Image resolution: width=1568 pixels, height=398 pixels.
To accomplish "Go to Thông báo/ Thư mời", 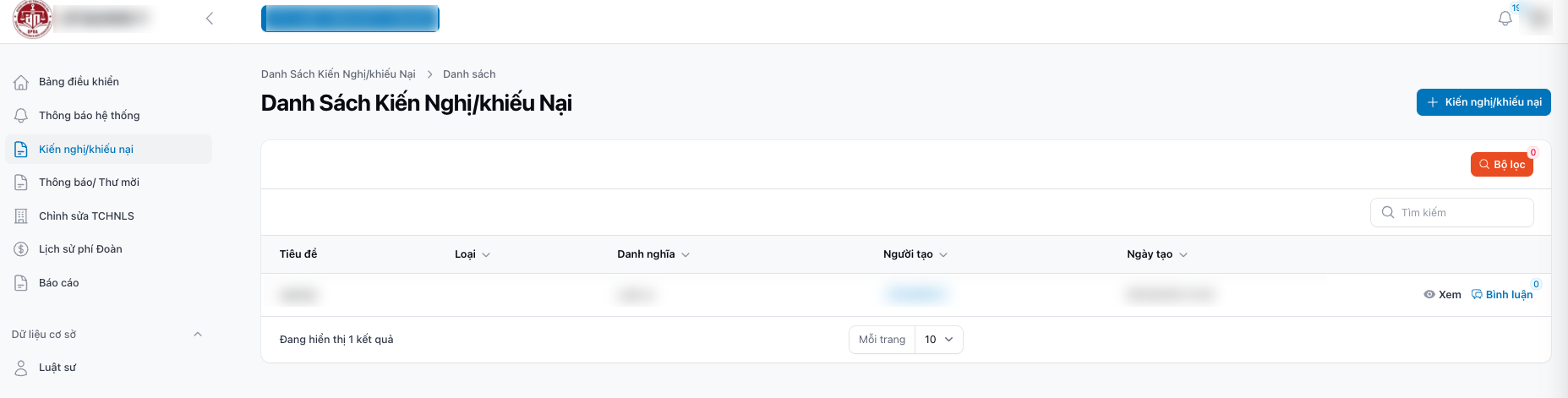I will tap(89, 183).
